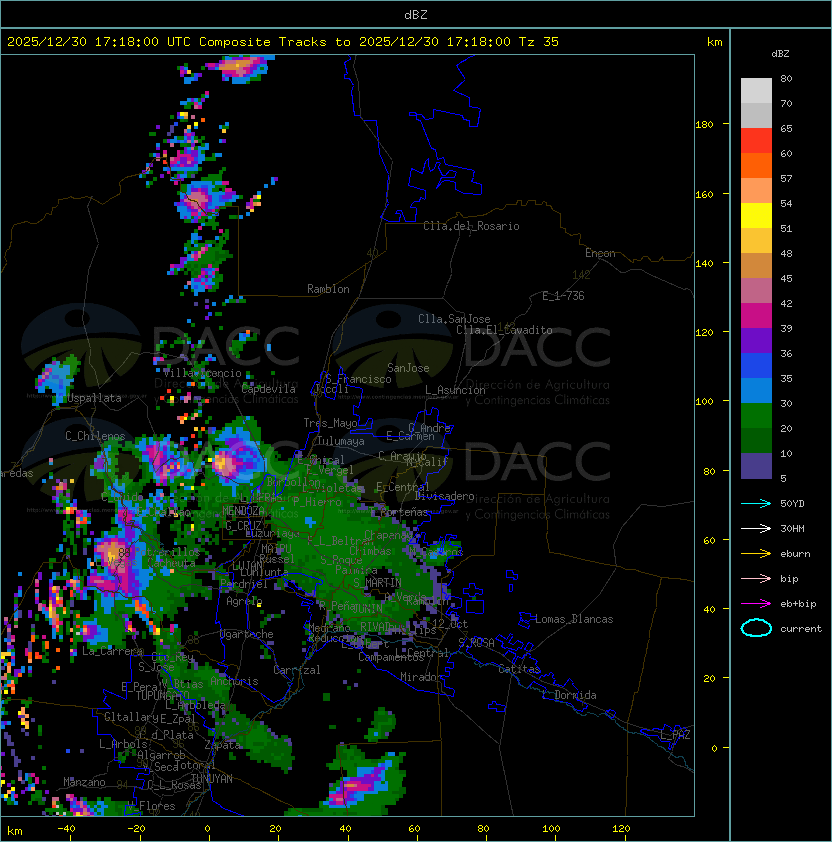Click the 'L_PAZ' map label
Screen dimensions: 832x842
(675, 735)
